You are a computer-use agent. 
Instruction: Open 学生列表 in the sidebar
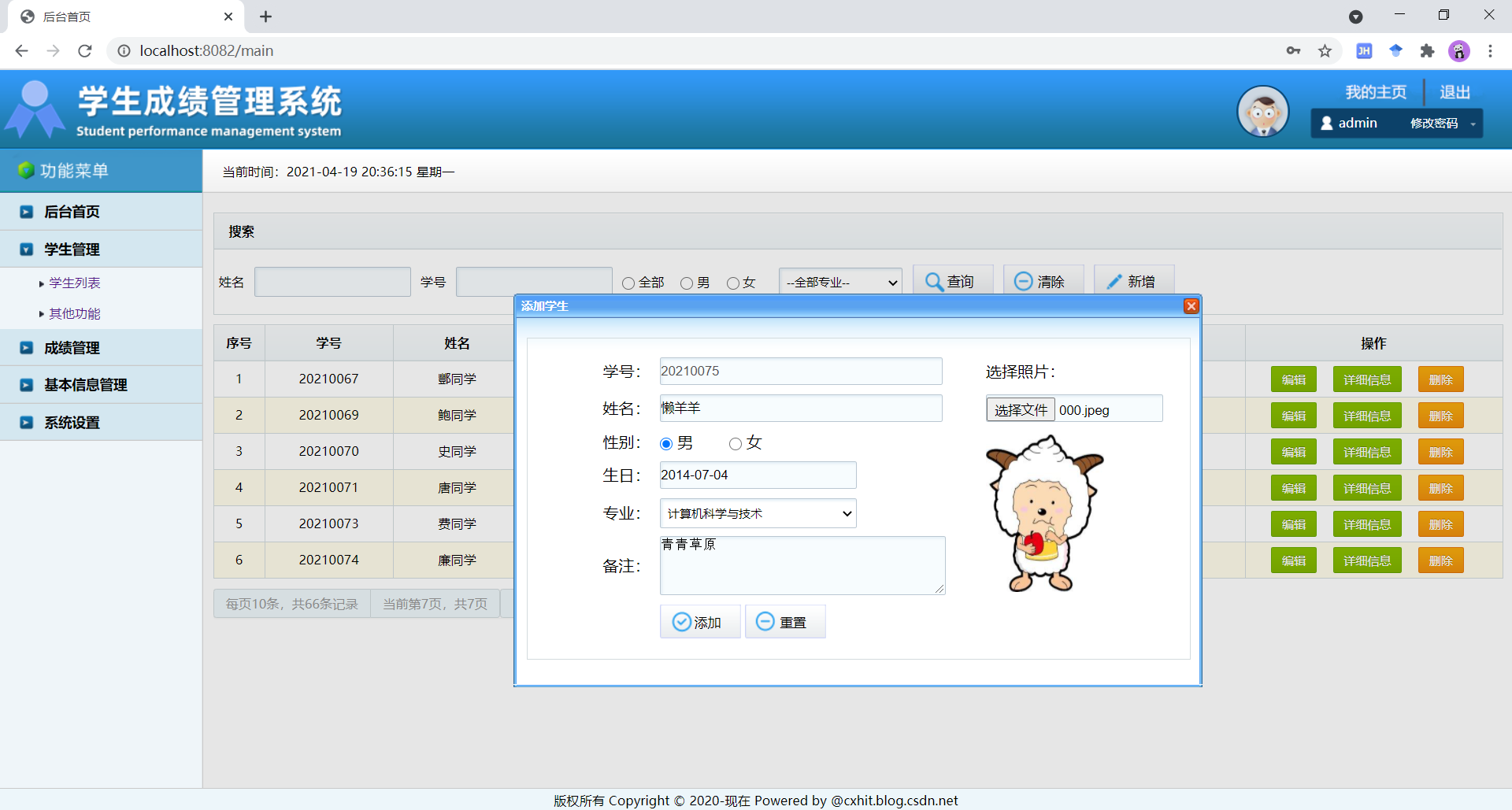[x=75, y=283]
